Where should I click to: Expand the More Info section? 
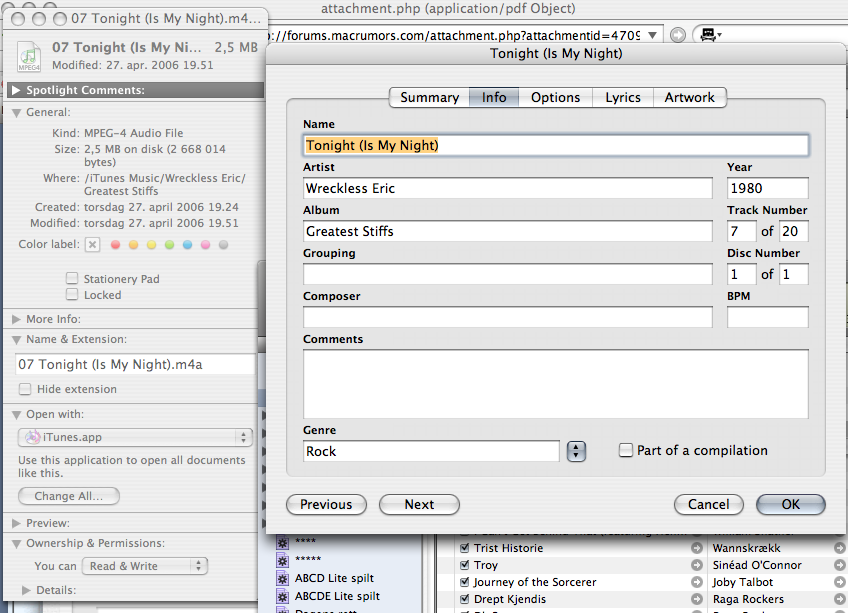coord(16,319)
